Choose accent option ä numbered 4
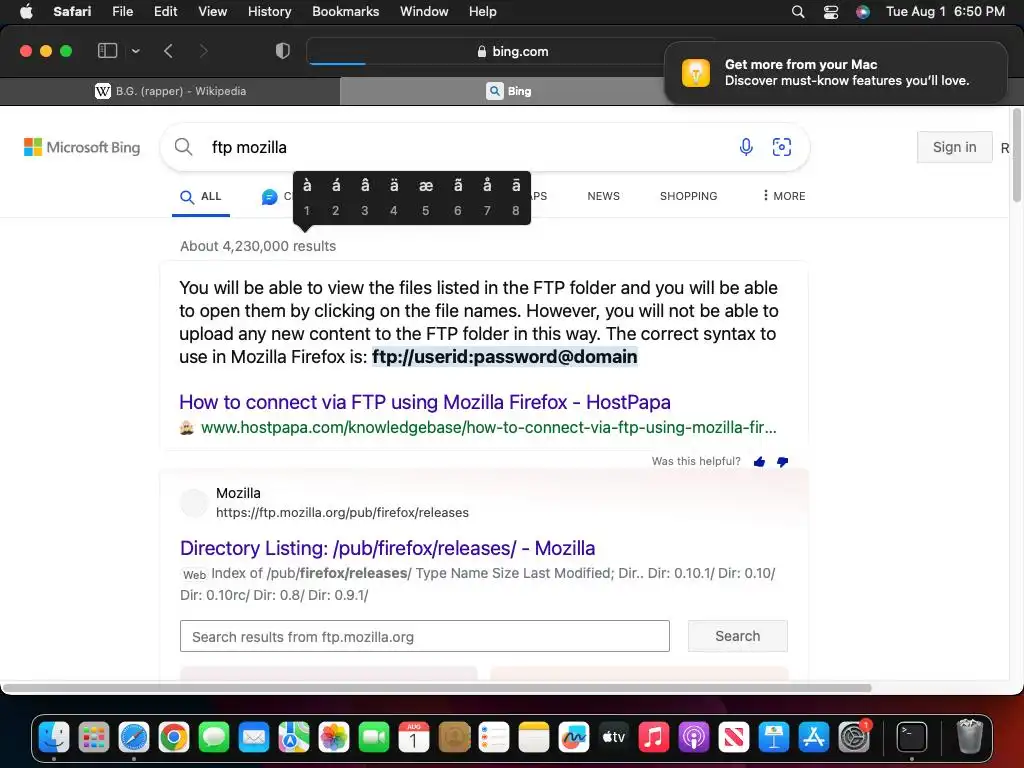The width and height of the screenshot is (1024, 768). [394, 197]
